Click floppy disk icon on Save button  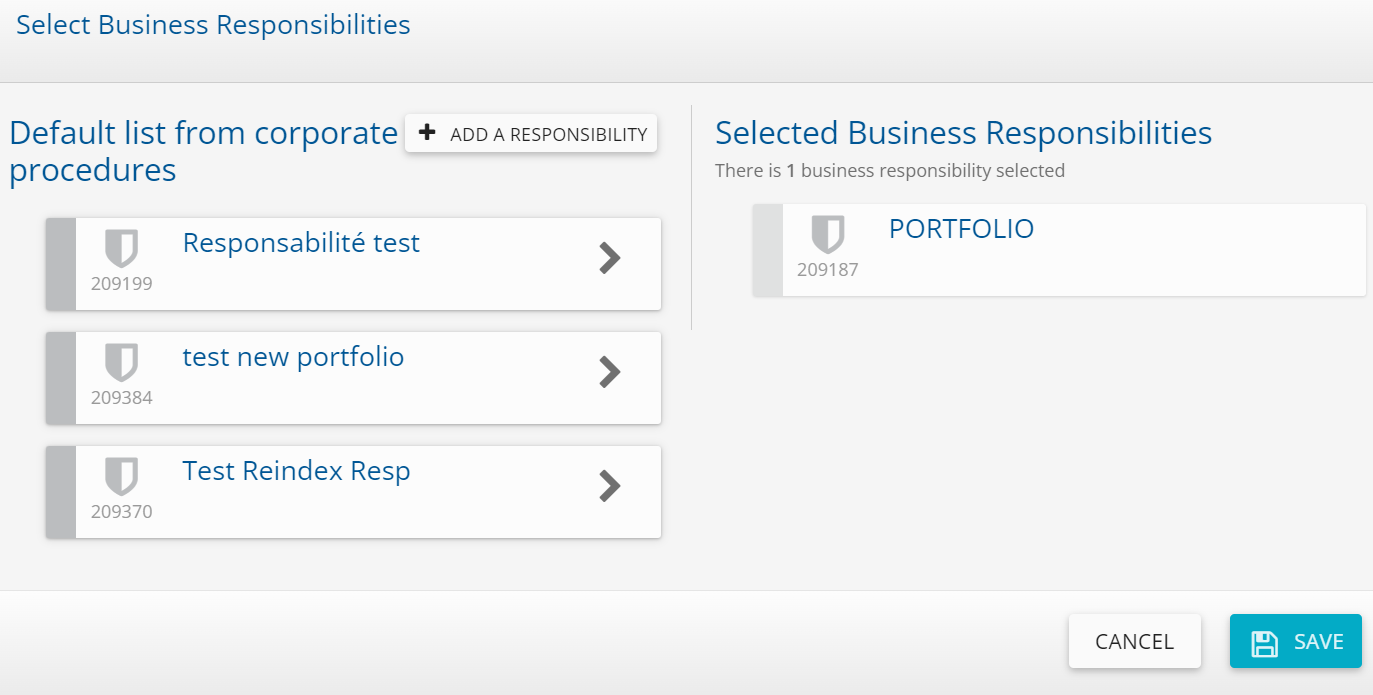click(1265, 642)
